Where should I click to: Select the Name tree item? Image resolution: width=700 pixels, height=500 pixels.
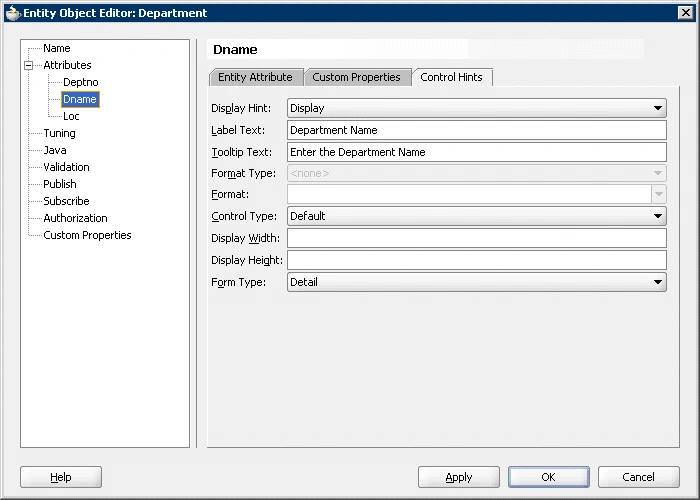(57, 48)
